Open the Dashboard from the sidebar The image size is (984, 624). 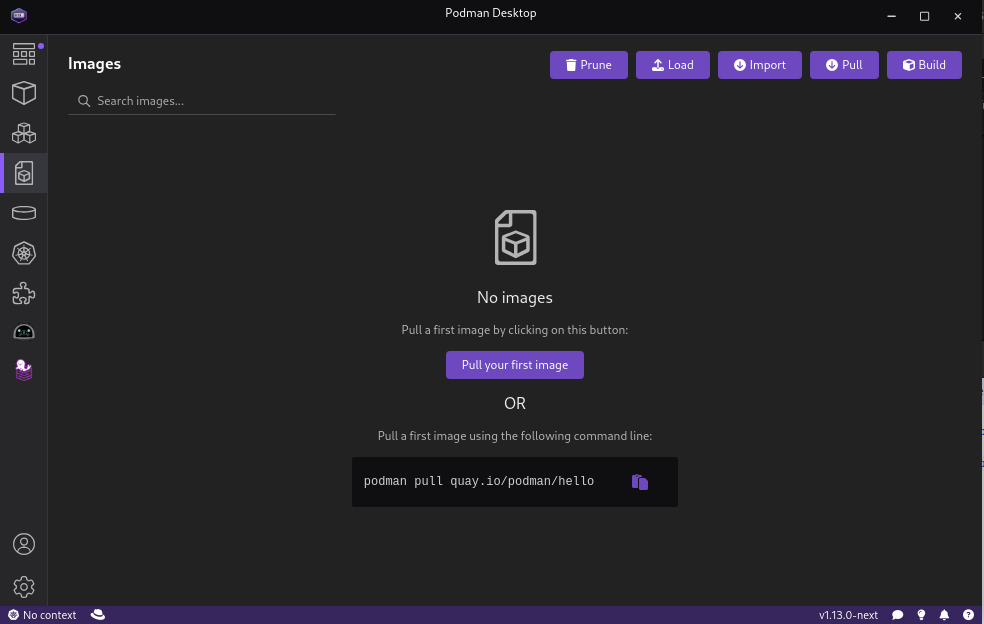point(24,54)
